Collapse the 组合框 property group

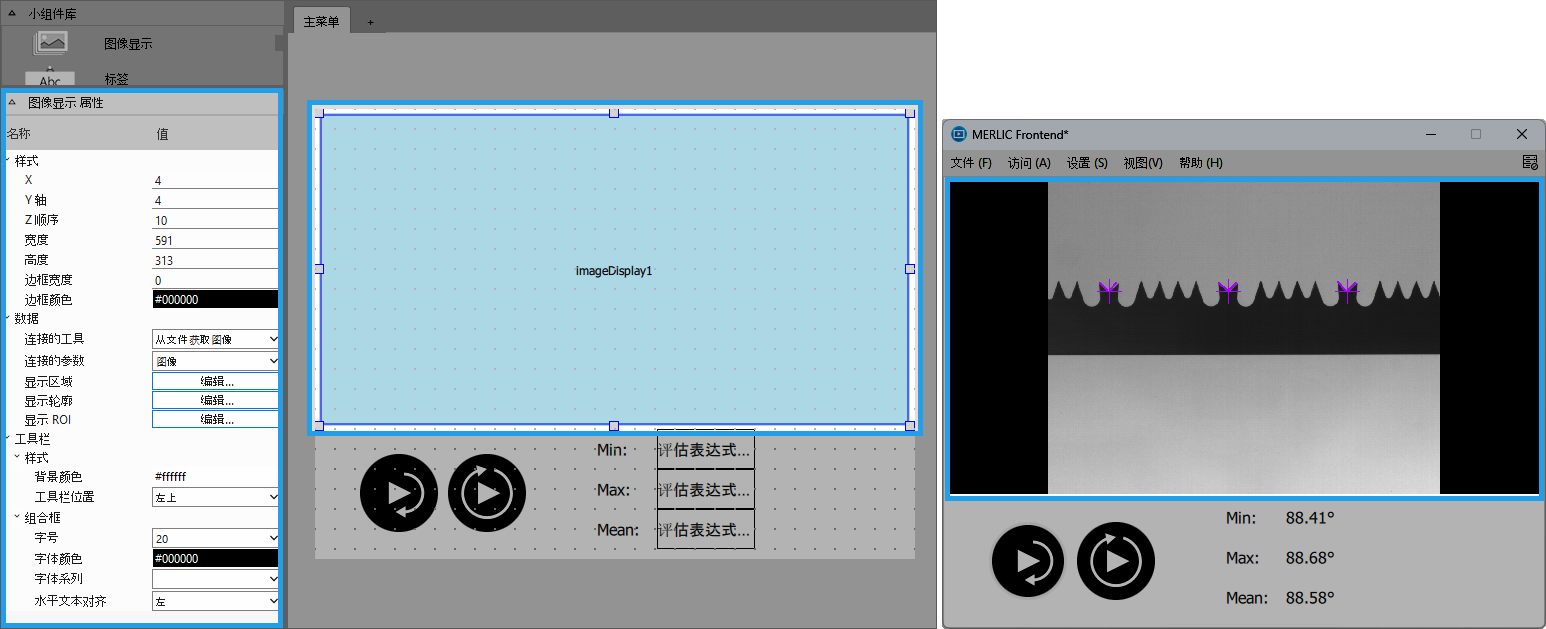tap(18, 518)
